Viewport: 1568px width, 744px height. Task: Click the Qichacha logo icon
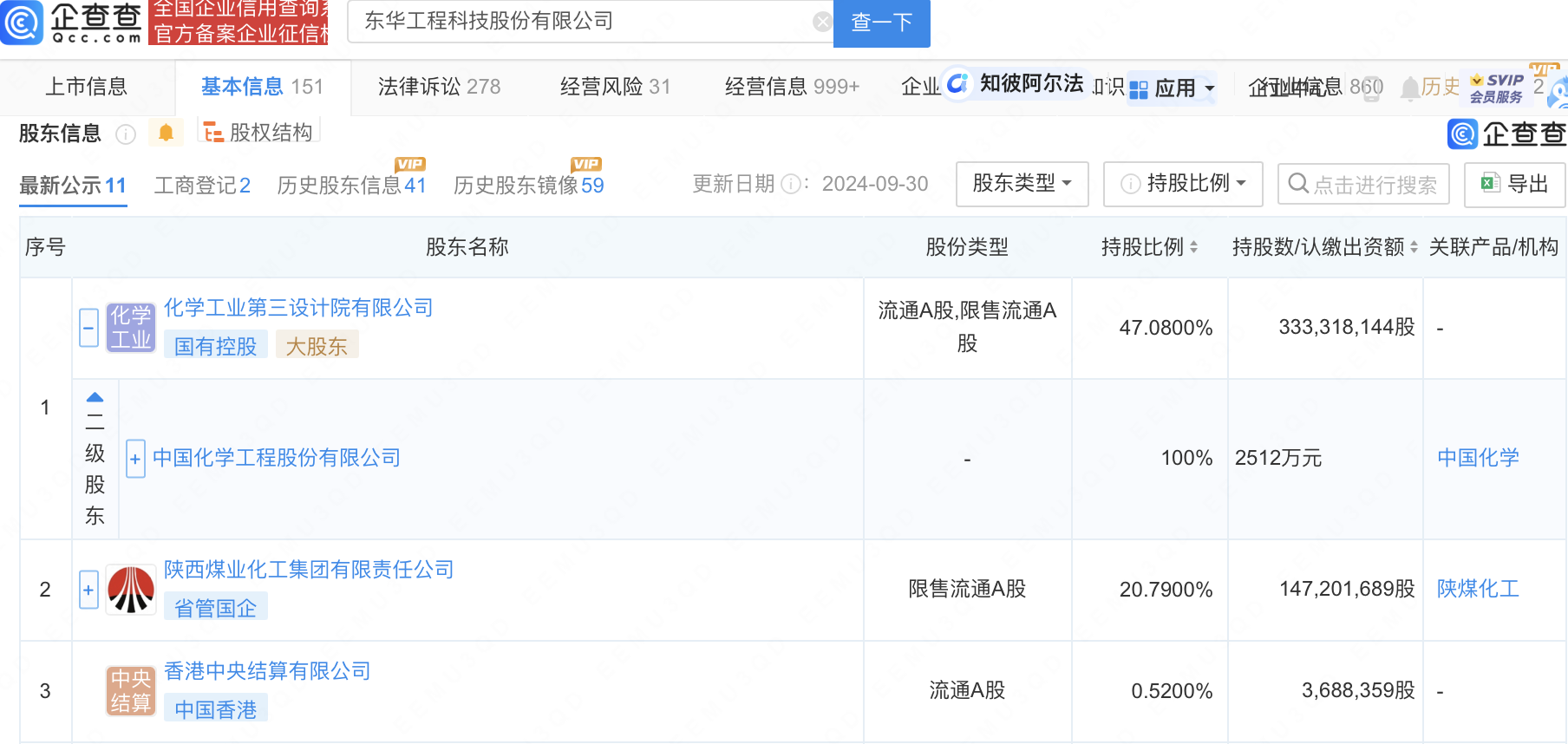(x=21, y=23)
